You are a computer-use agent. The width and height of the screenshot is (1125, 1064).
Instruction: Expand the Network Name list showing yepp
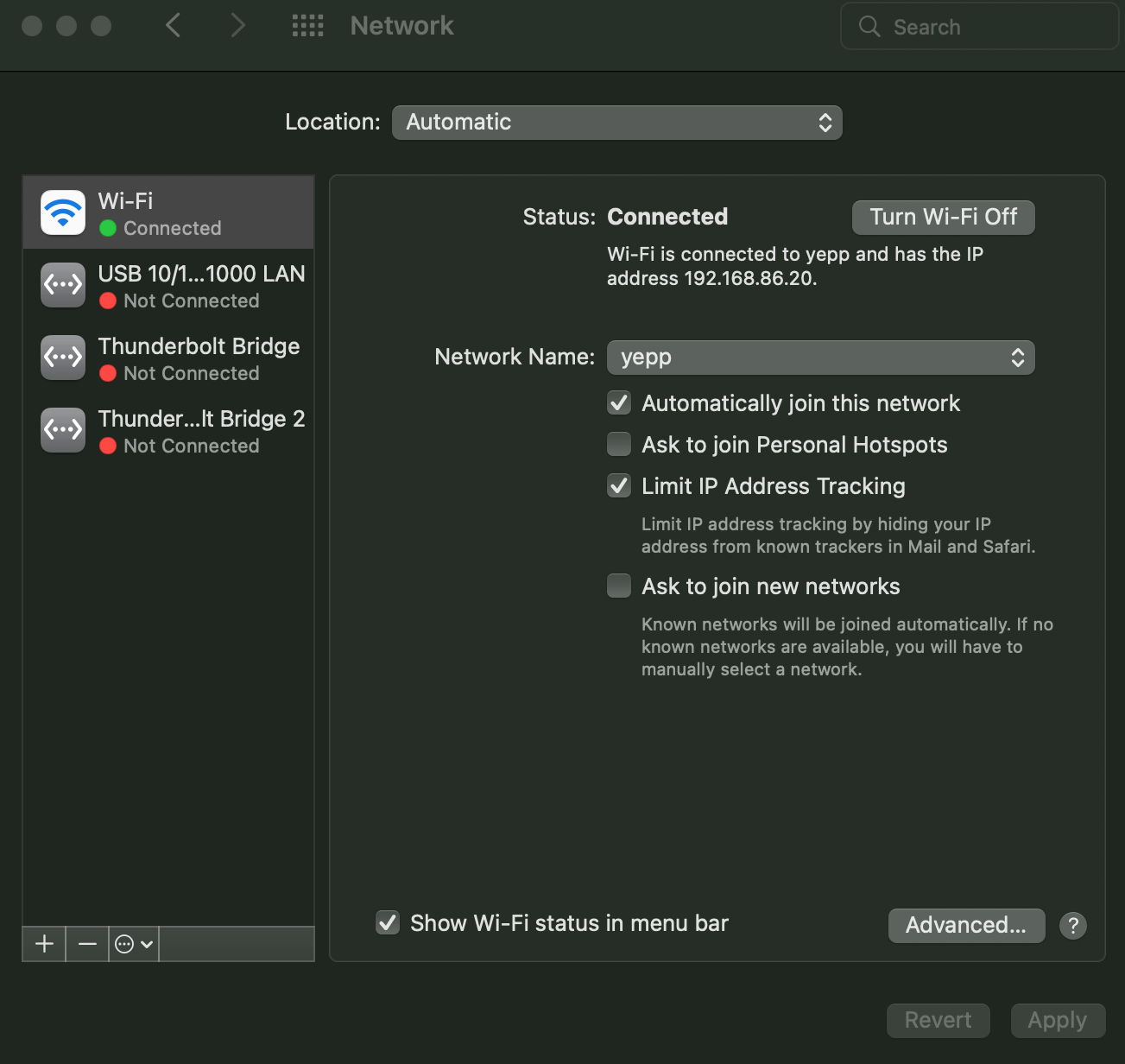pos(820,358)
